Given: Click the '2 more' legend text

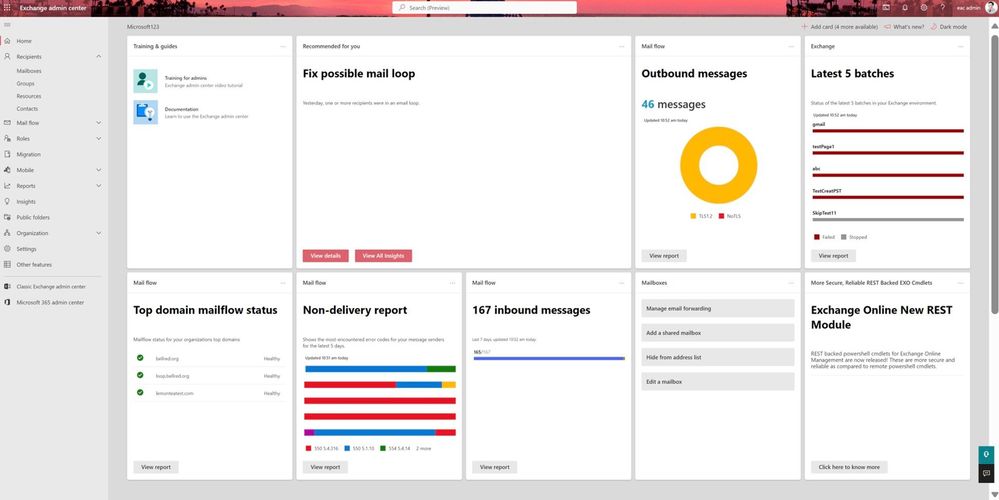Looking at the screenshot, I should (424, 448).
